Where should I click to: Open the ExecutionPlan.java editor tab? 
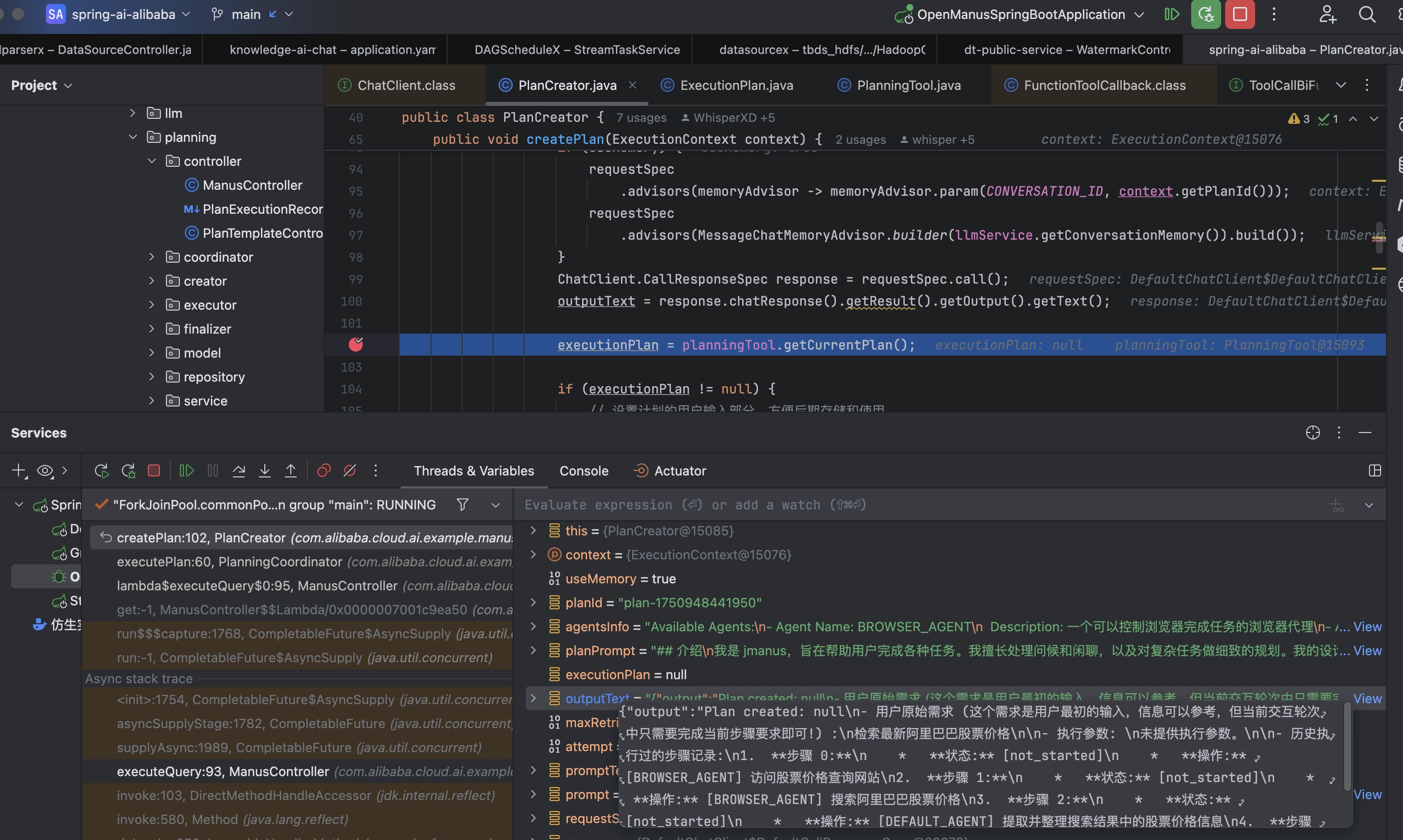736,85
